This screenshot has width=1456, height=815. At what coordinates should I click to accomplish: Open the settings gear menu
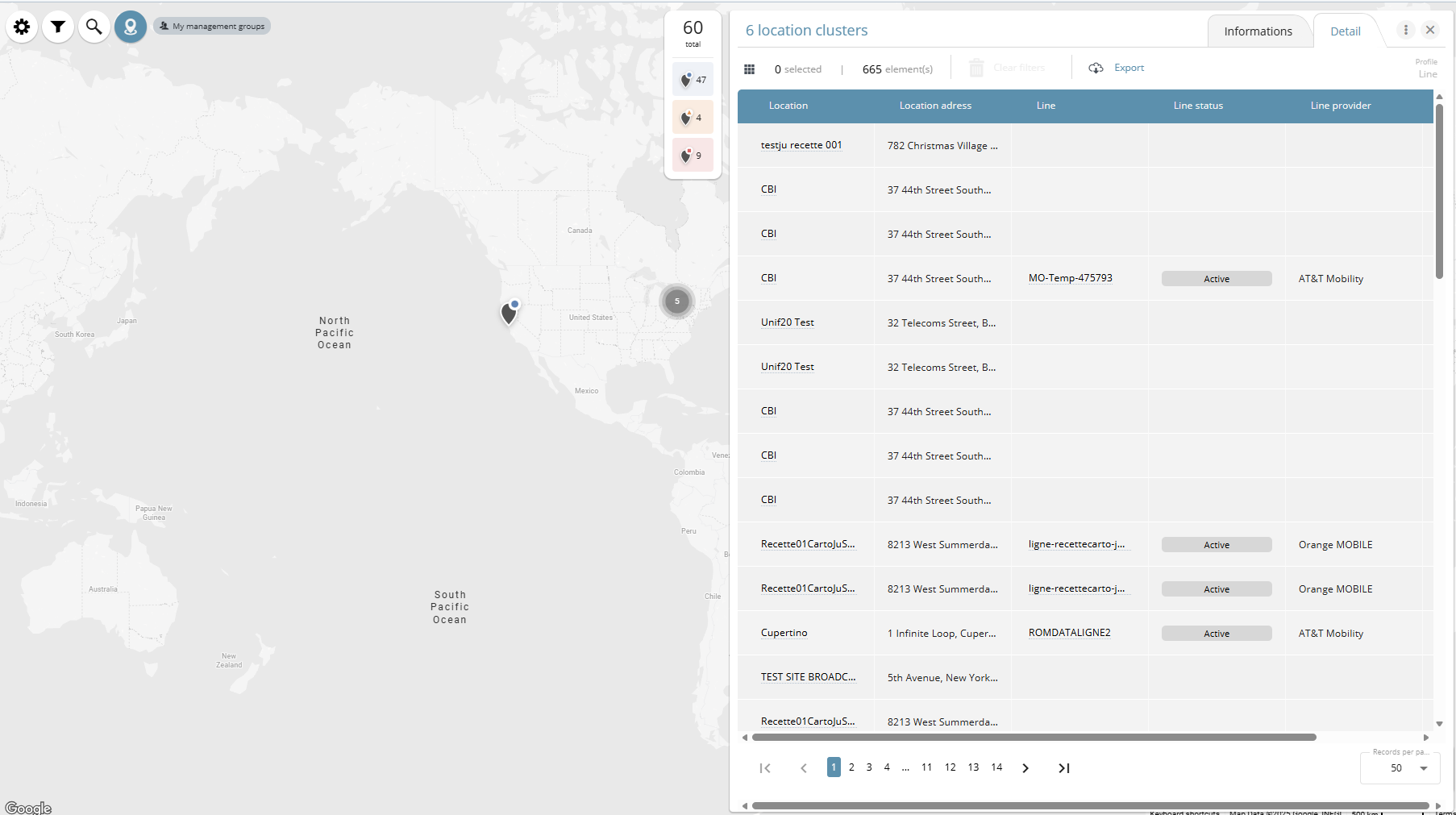tap(22, 27)
